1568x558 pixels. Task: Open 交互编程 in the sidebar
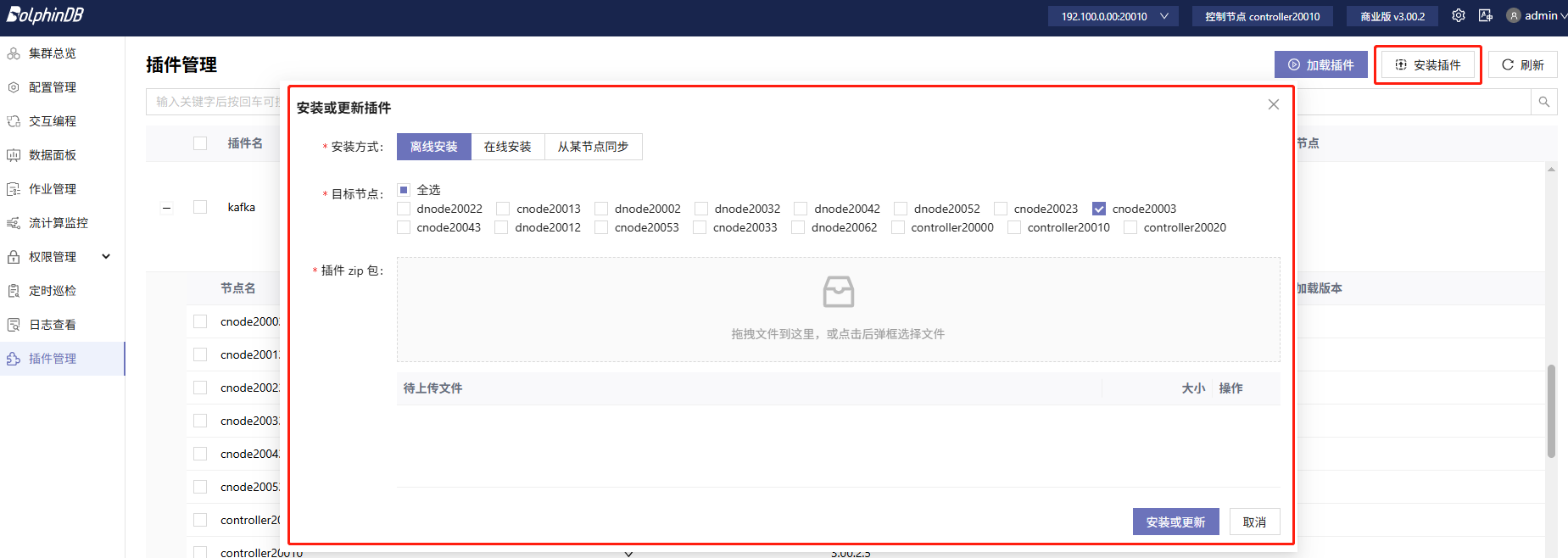(53, 121)
